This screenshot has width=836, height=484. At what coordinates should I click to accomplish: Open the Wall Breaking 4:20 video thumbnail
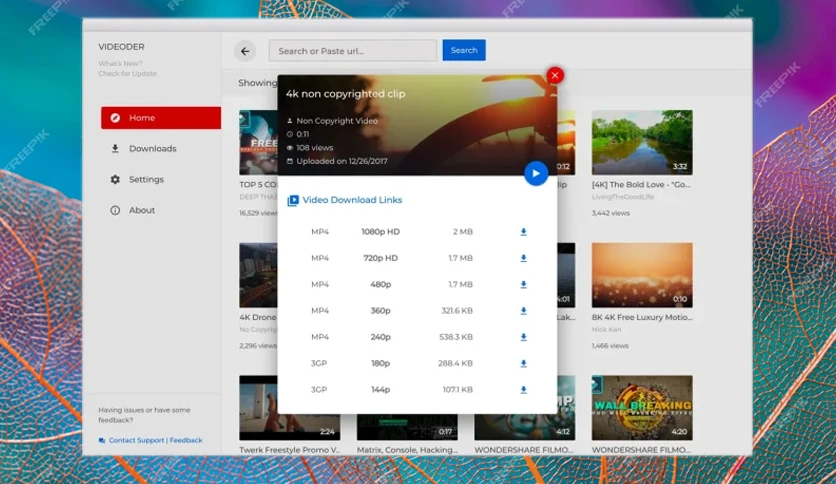point(642,408)
